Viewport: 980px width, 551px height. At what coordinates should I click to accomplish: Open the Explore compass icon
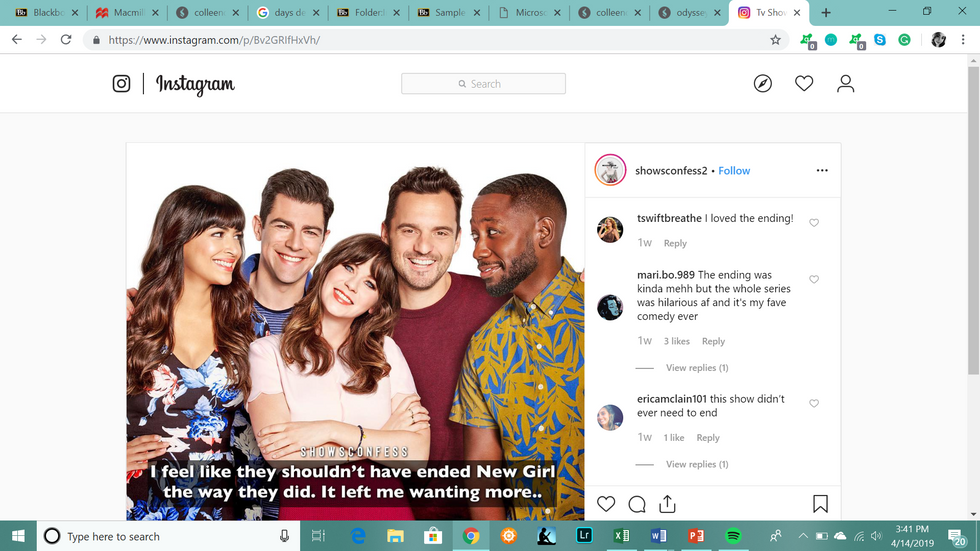point(762,83)
